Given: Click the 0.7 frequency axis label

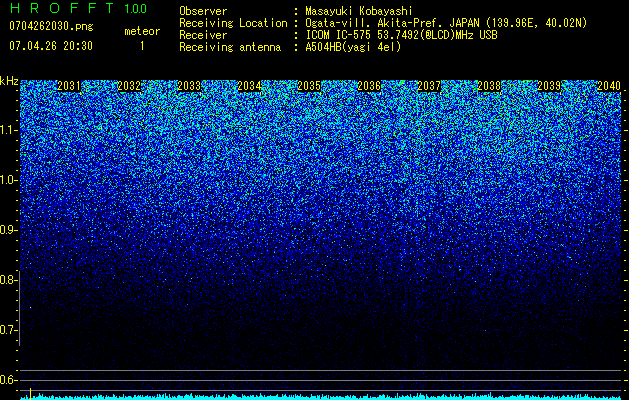Looking at the screenshot, I should coord(8,330).
